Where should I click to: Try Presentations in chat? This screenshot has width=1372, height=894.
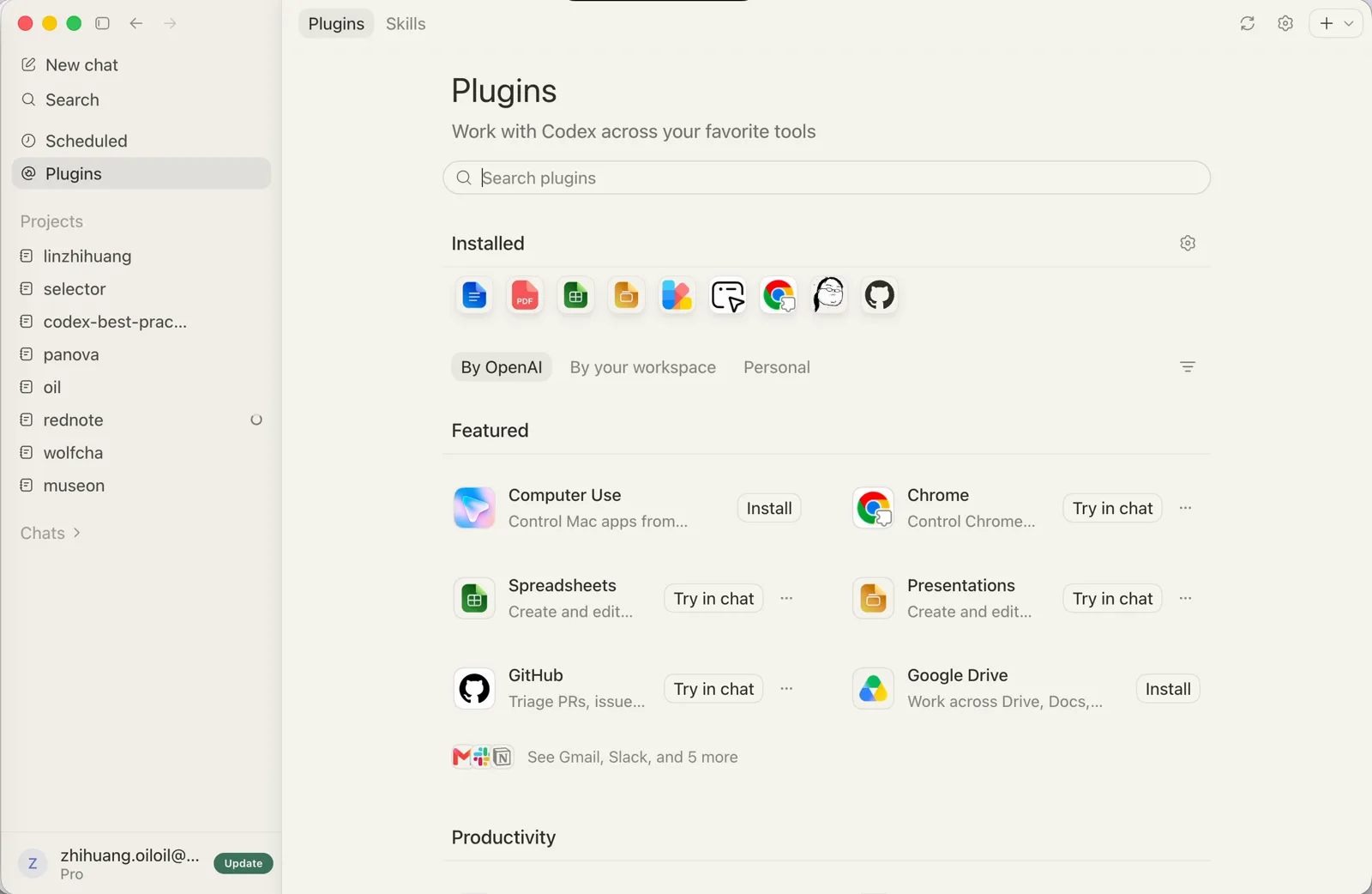pos(1112,598)
